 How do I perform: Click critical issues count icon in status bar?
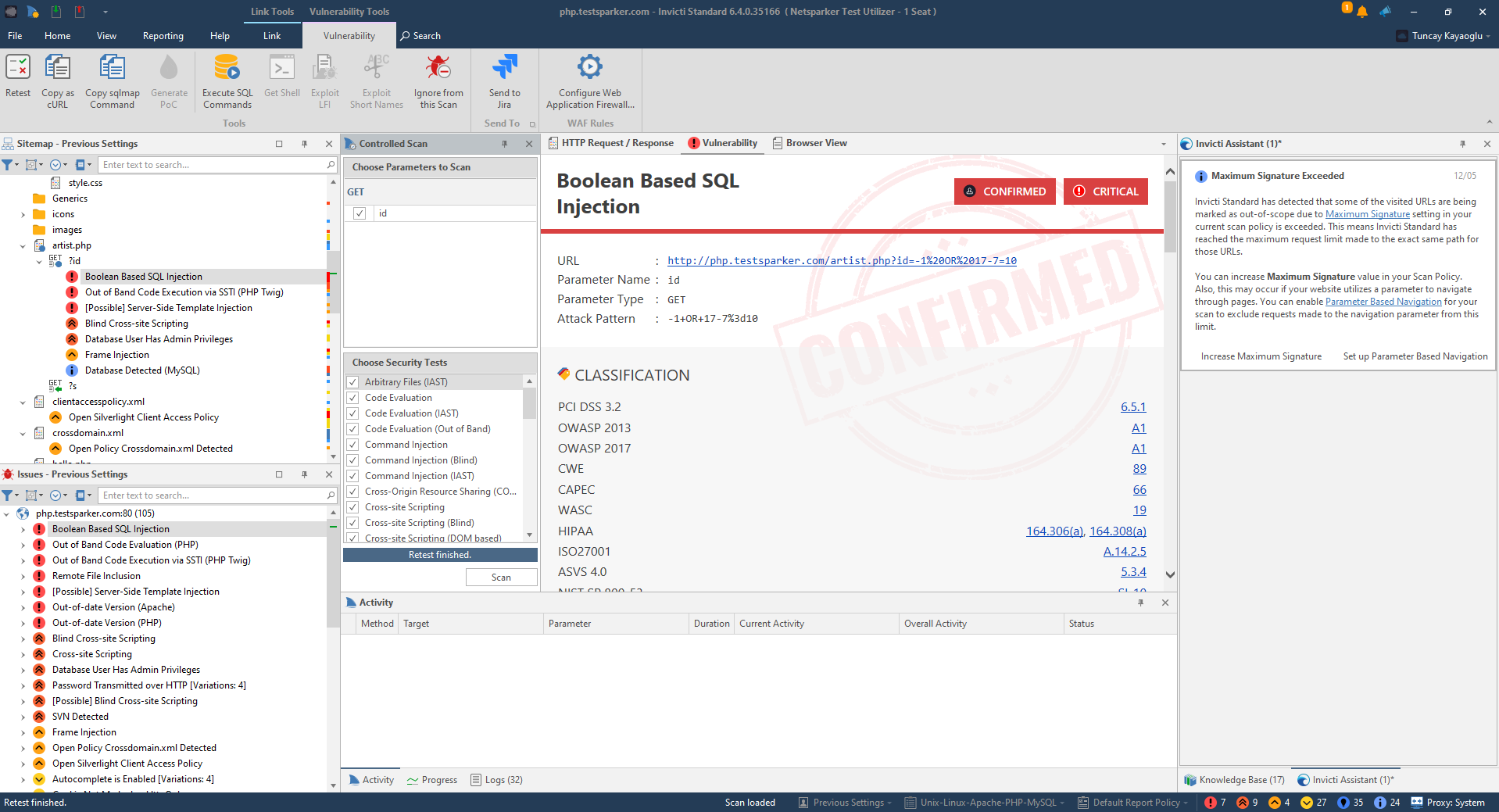1211,803
